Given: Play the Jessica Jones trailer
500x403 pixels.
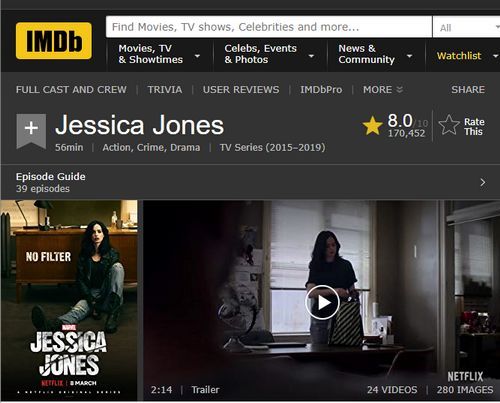Looking at the screenshot, I should (x=322, y=302).
